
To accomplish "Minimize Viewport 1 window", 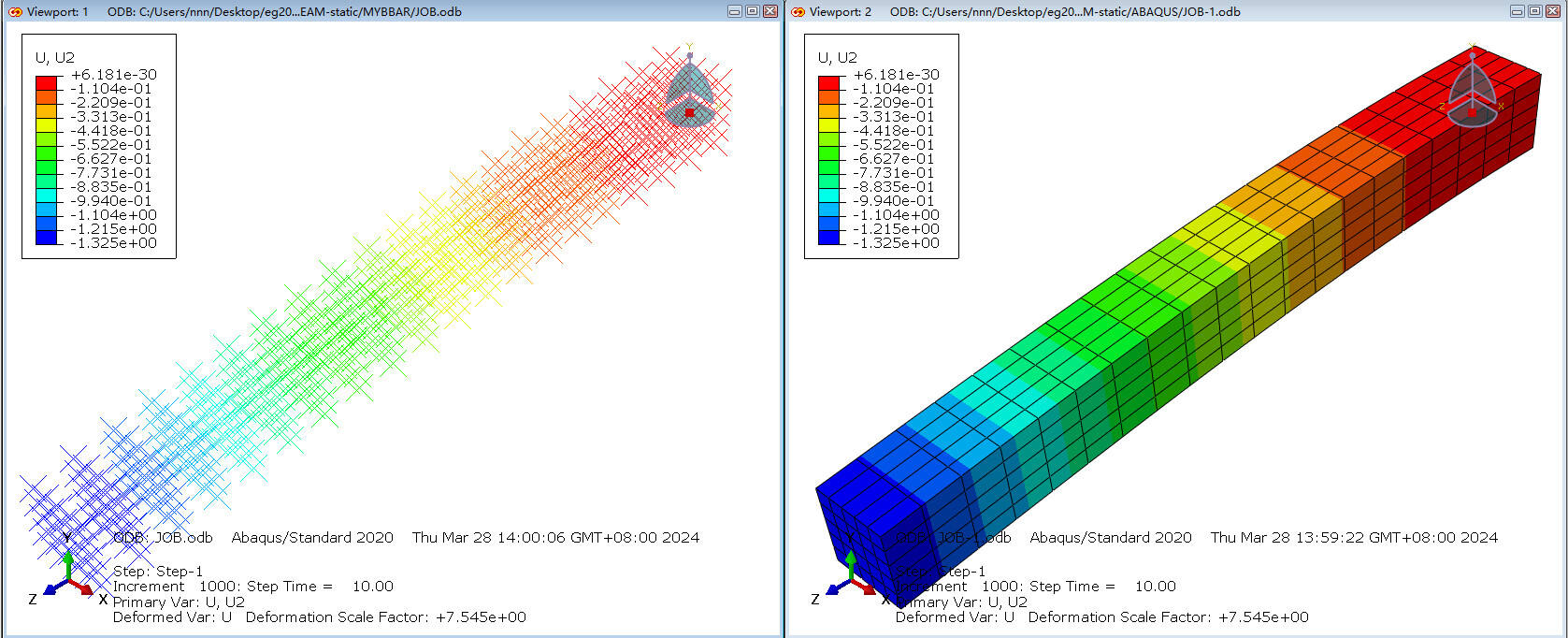I will point(735,11).
